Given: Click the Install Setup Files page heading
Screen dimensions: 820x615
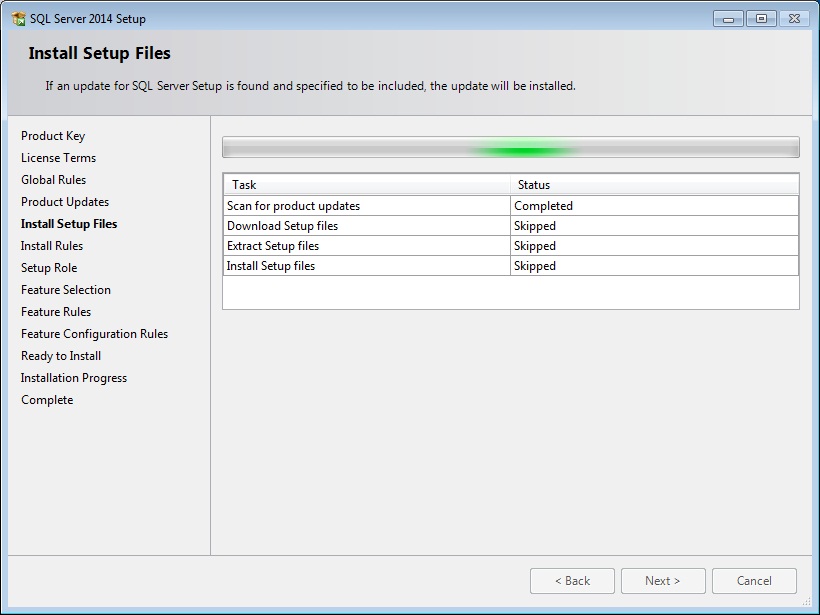Looking at the screenshot, I should click(x=99, y=53).
